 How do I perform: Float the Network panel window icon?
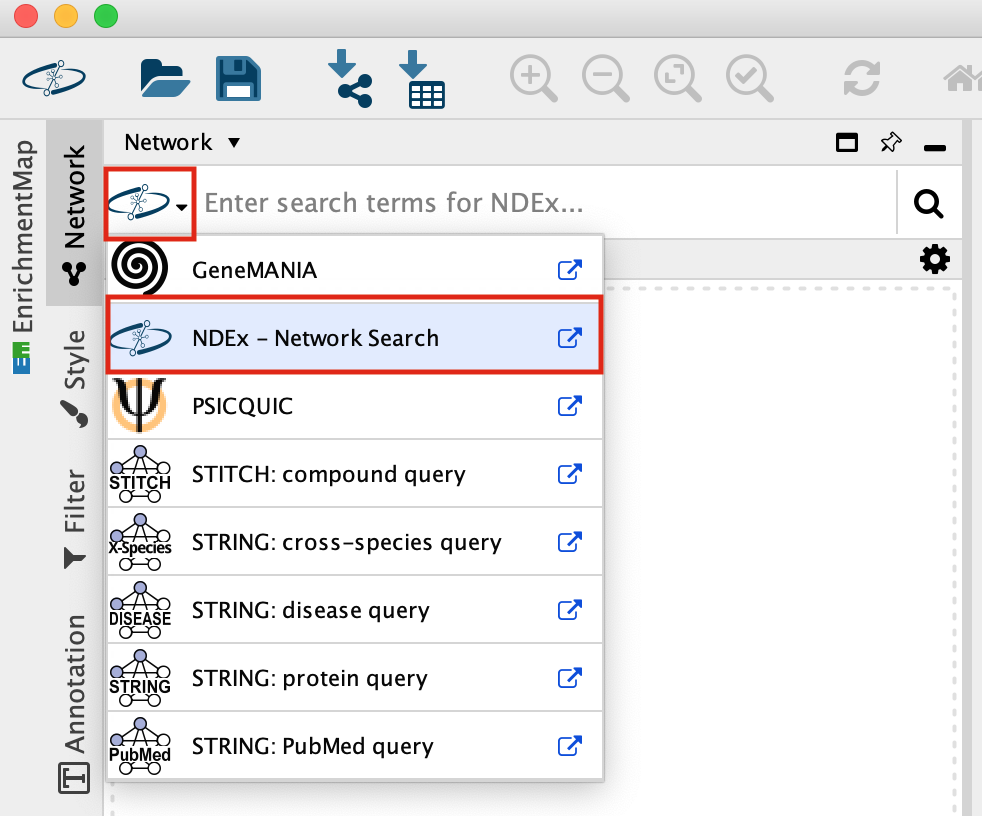[847, 143]
